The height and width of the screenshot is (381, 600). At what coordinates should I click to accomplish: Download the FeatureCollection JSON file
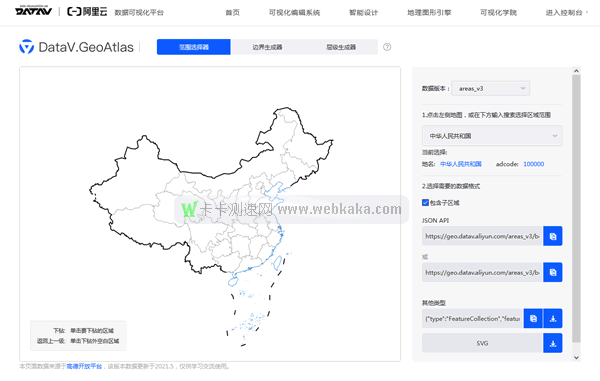click(553, 318)
